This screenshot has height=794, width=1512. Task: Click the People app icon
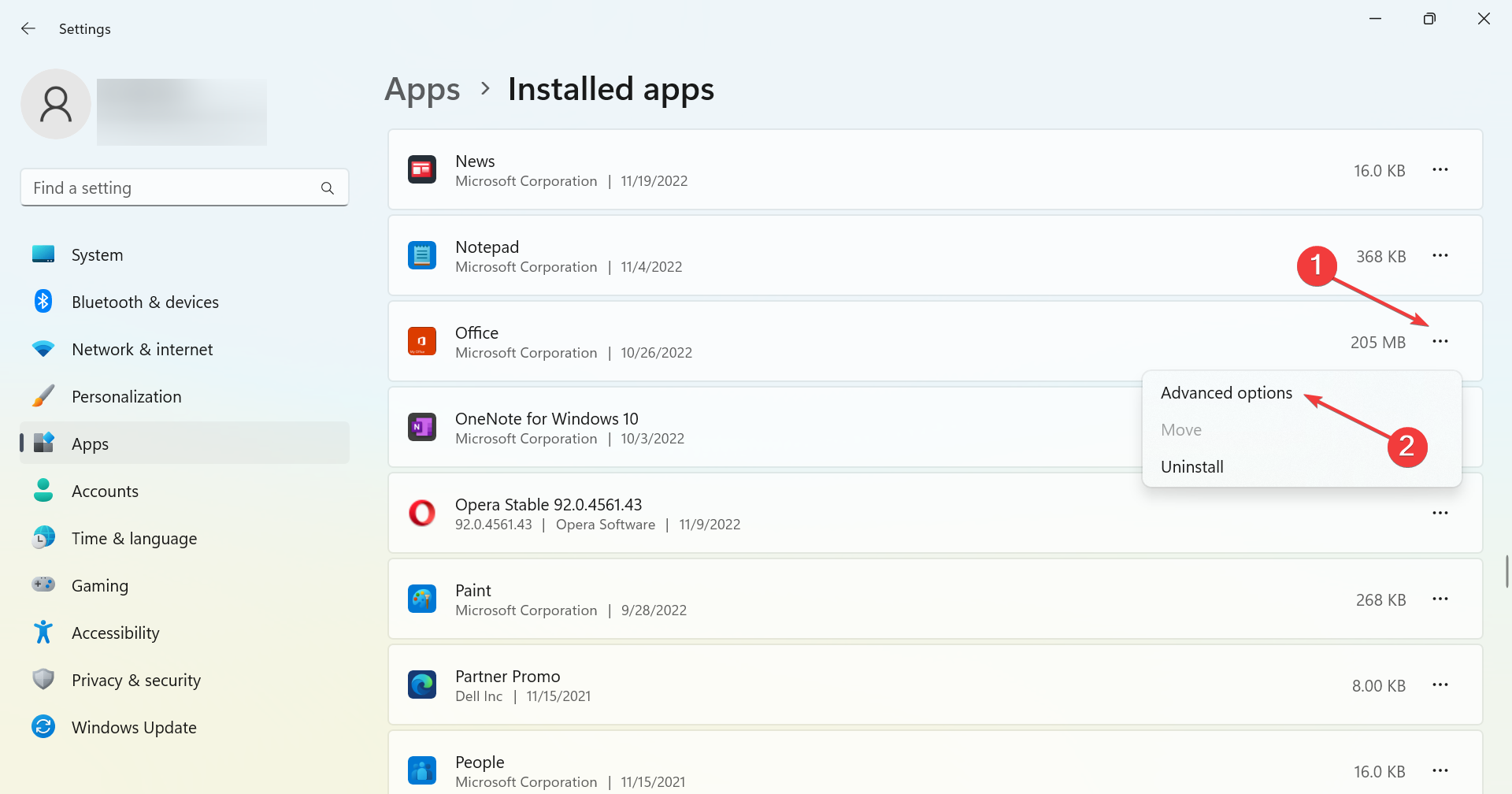[x=422, y=770]
